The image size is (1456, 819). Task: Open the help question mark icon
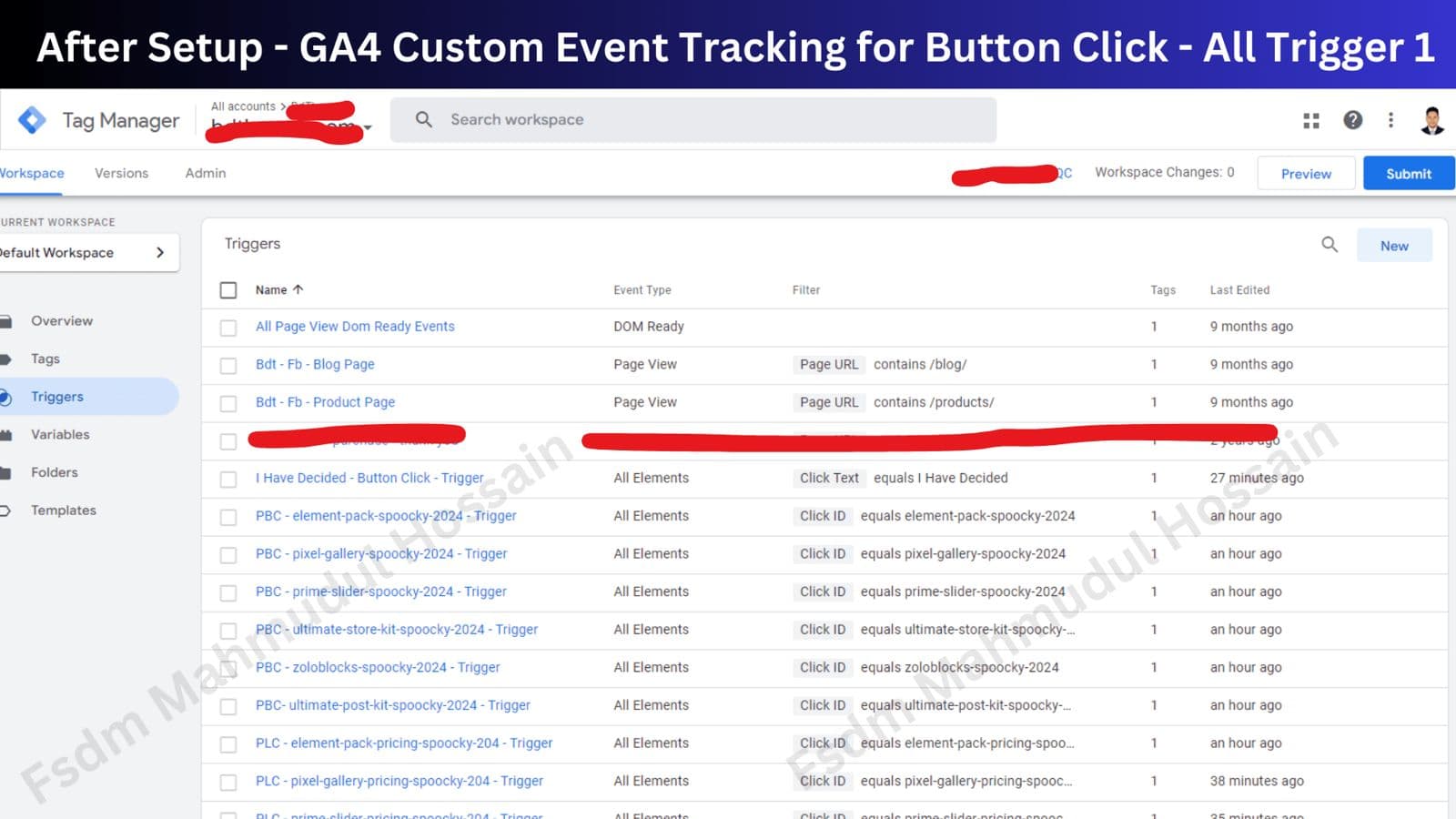point(1353,120)
